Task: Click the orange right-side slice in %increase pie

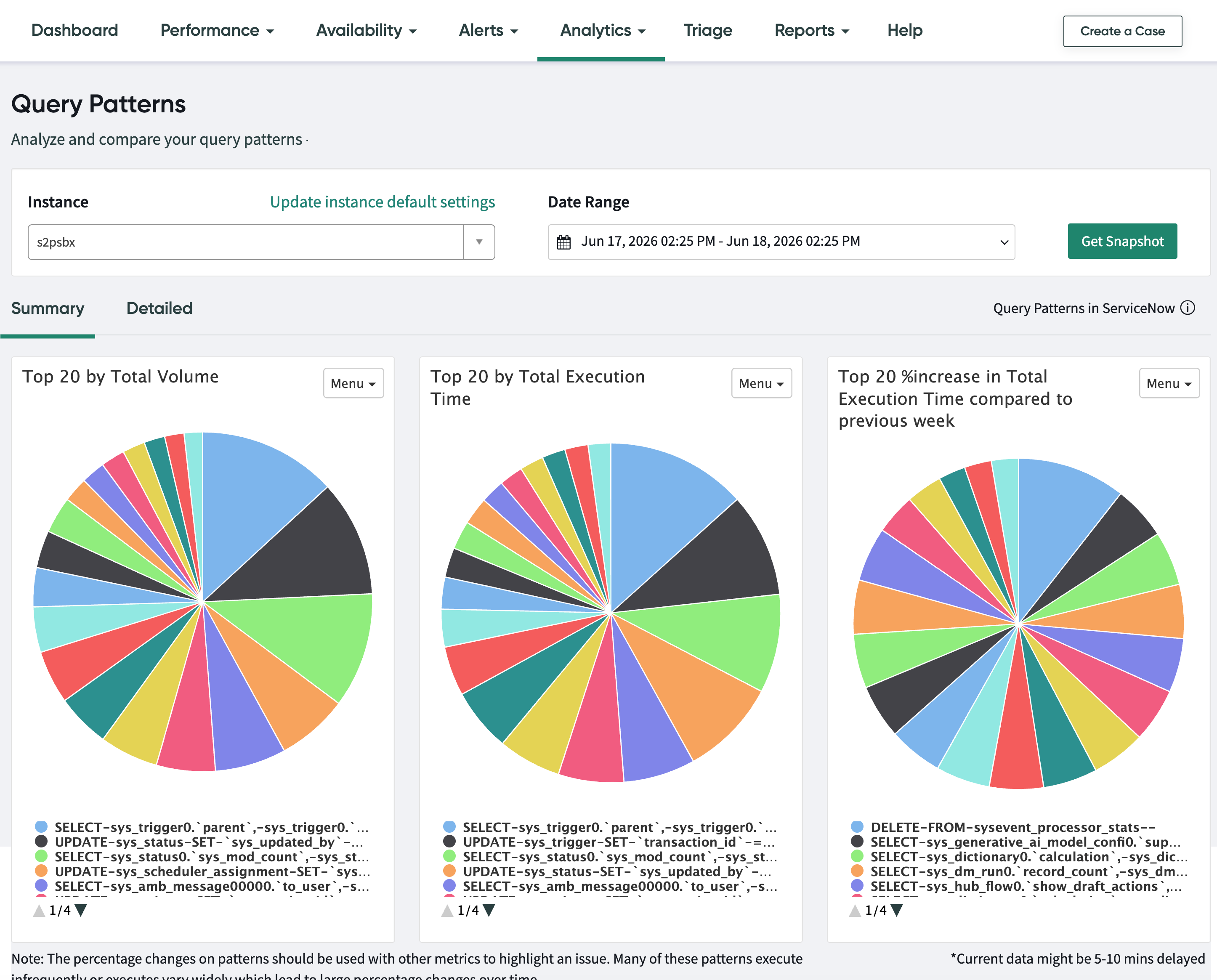Action: 1123,615
